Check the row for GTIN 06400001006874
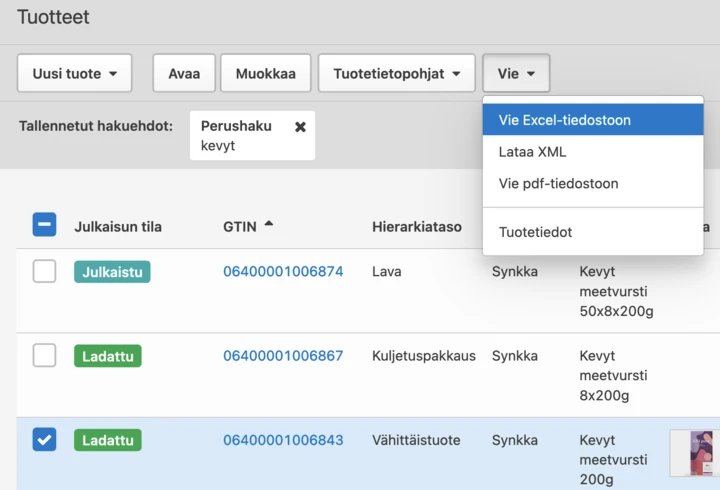This screenshot has width=720, height=490. click(44, 271)
